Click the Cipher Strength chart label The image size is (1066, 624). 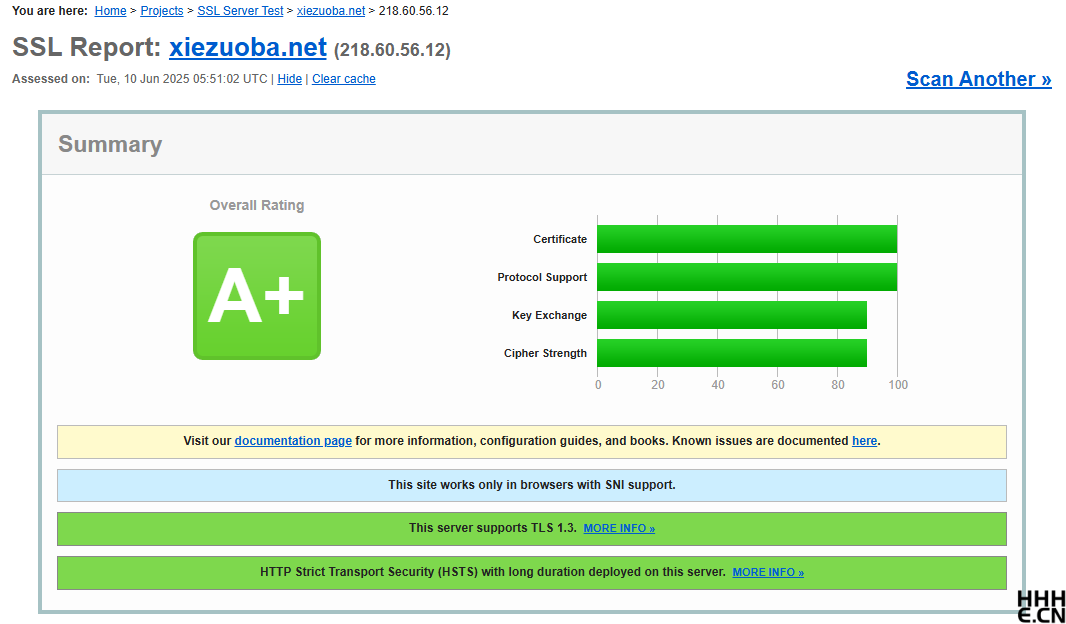[x=545, y=353]
